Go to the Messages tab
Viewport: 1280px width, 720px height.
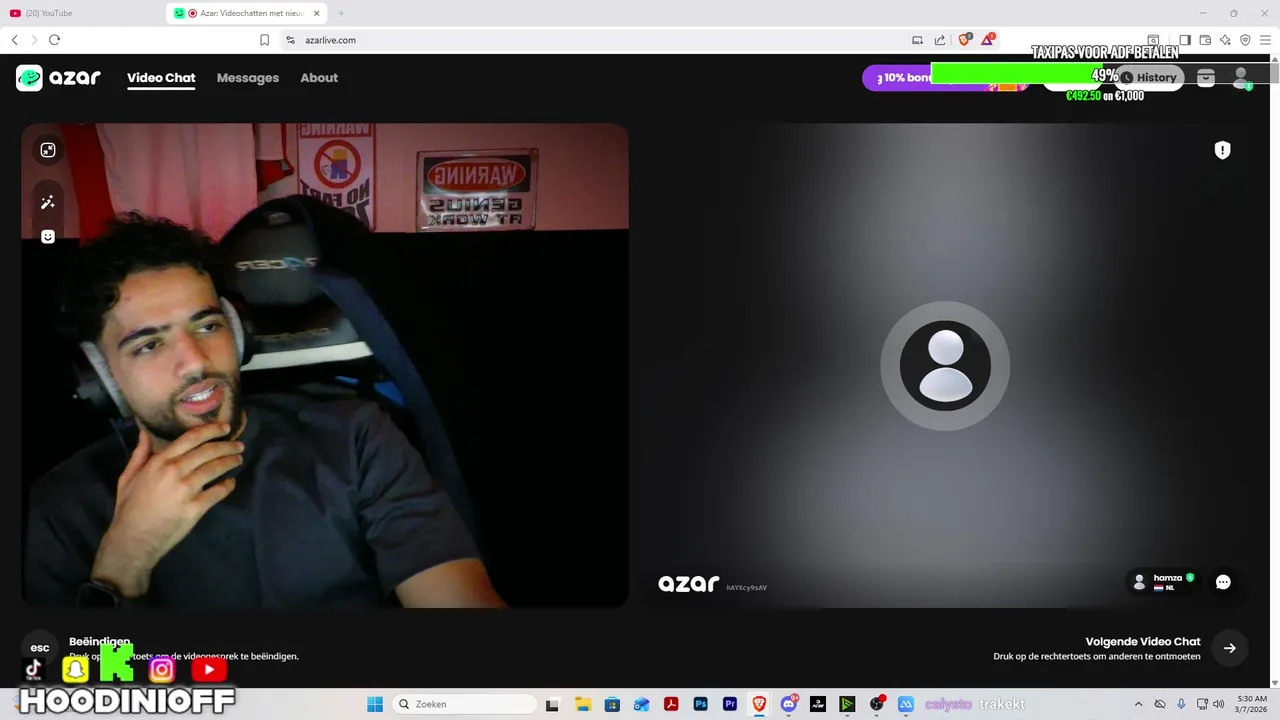coord(248,78)
